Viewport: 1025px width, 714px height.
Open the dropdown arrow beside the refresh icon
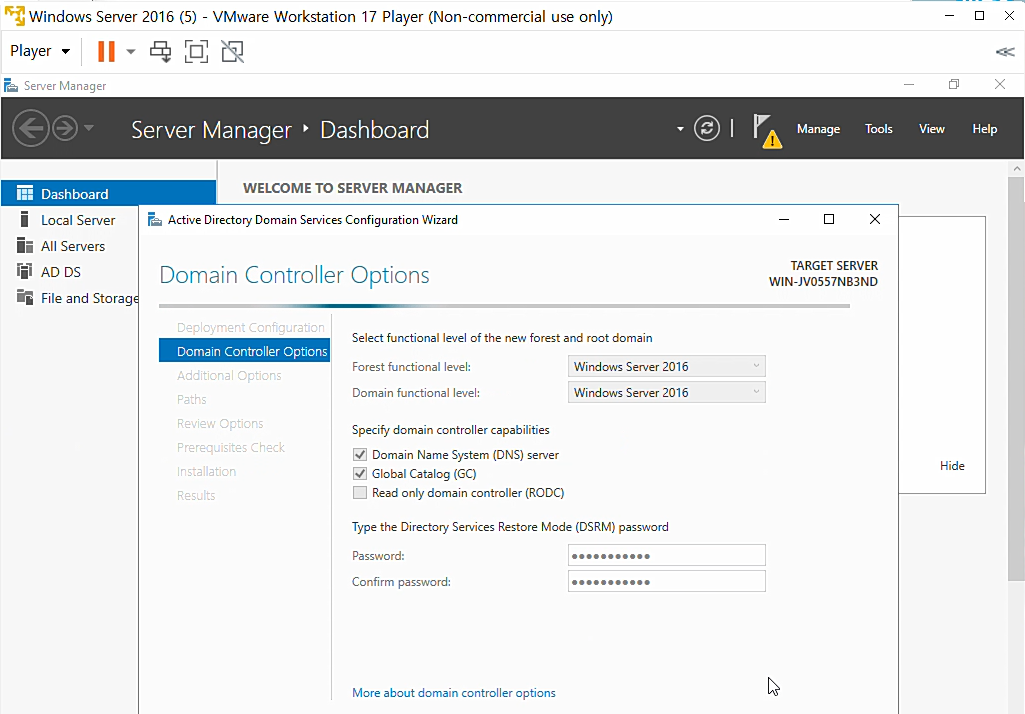point(680,129)
